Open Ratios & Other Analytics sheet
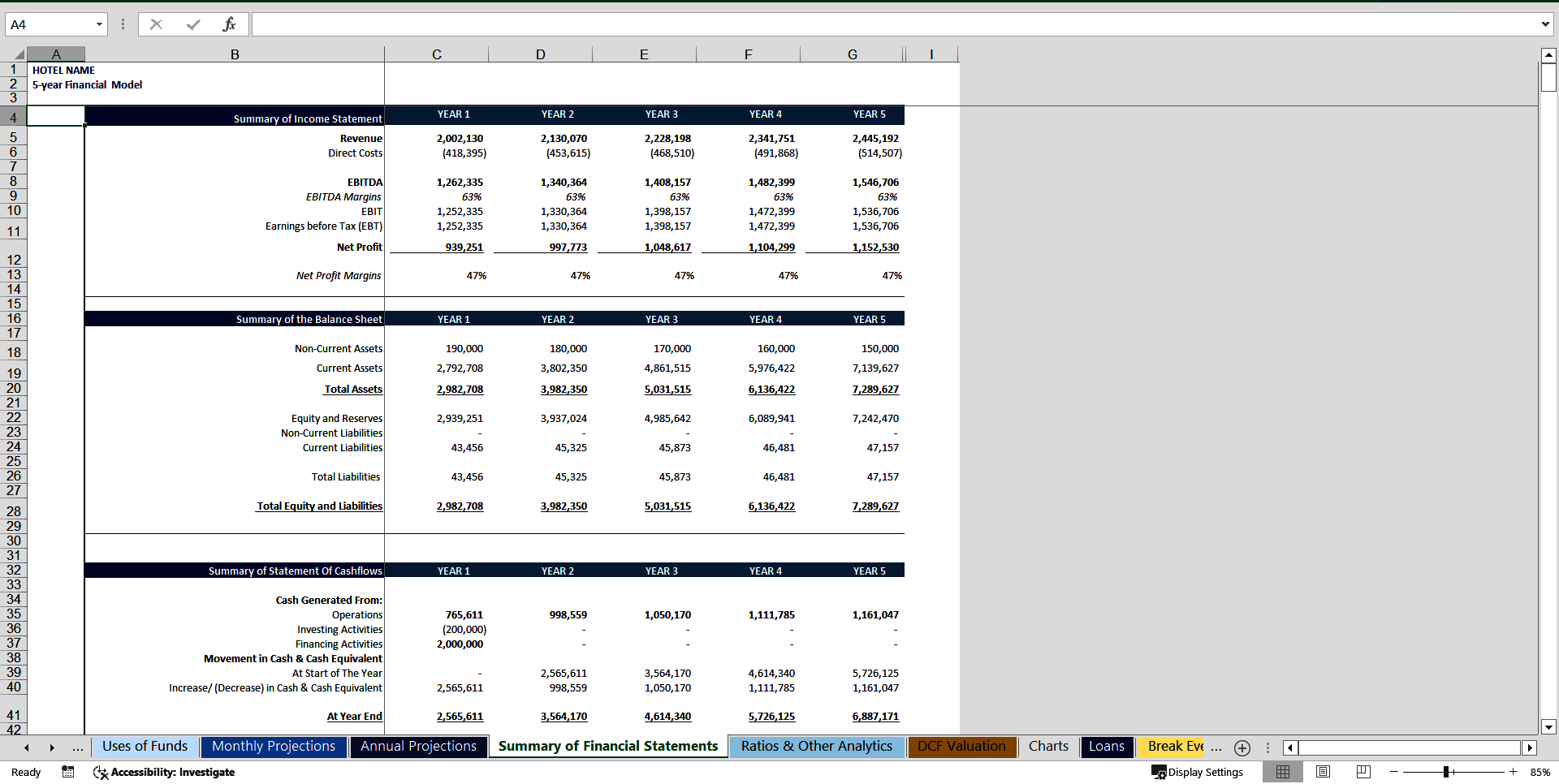Viewport: 1559px width, 784px height. tap(816, 747)
